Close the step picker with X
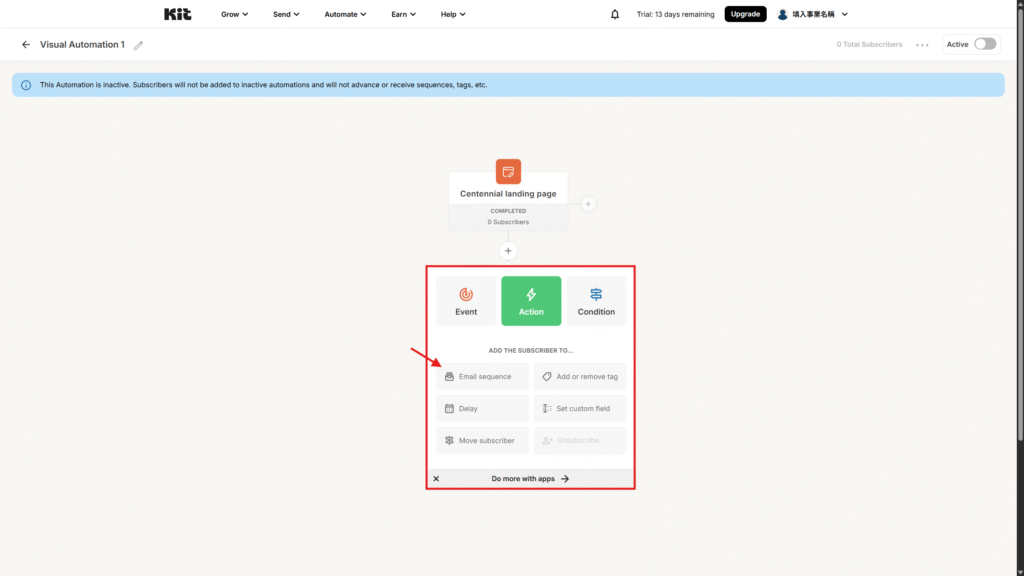1024x576 pixels. coord(436,479)
